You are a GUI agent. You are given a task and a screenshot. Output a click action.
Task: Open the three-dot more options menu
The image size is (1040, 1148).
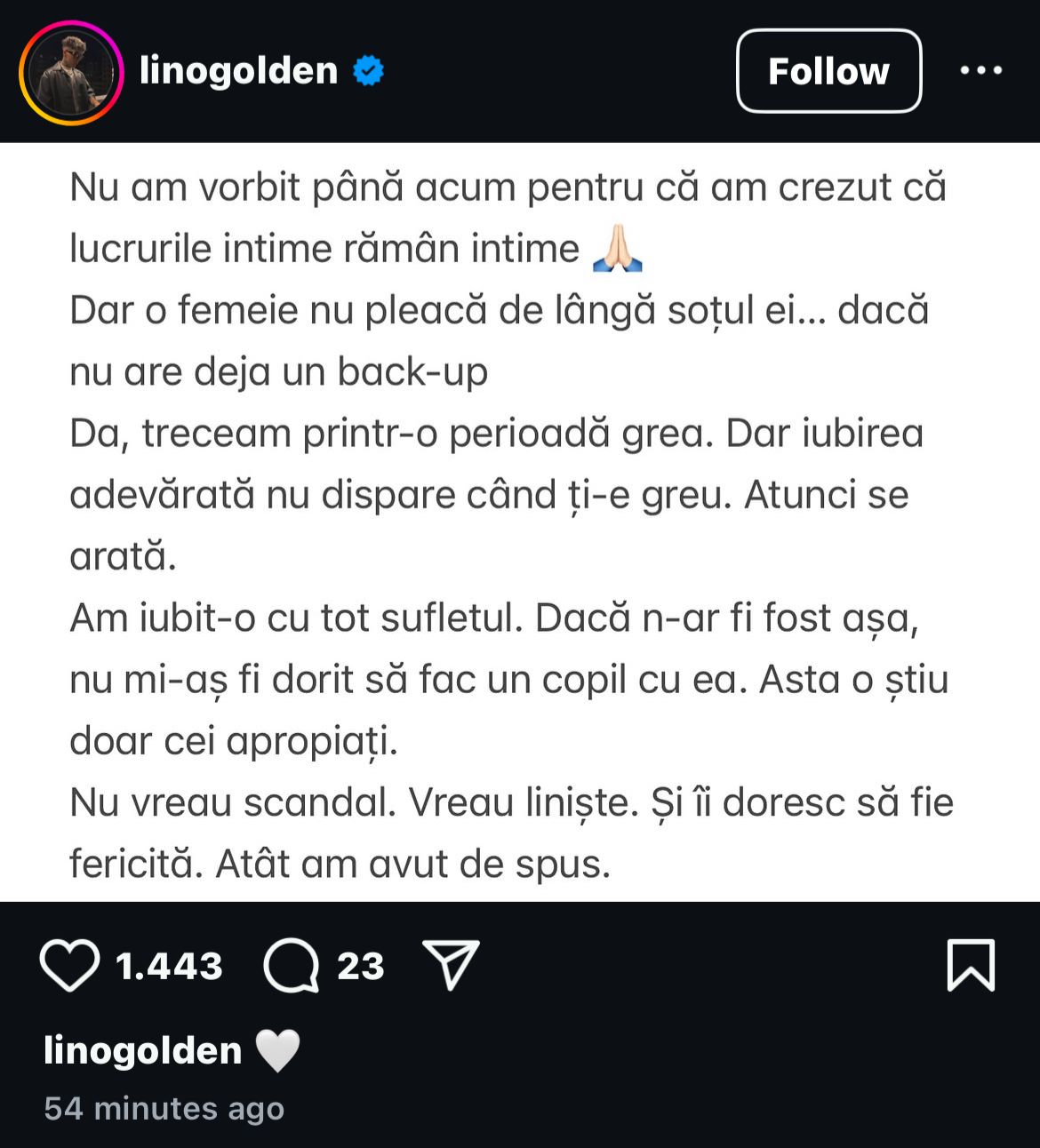tap(981, 71)
